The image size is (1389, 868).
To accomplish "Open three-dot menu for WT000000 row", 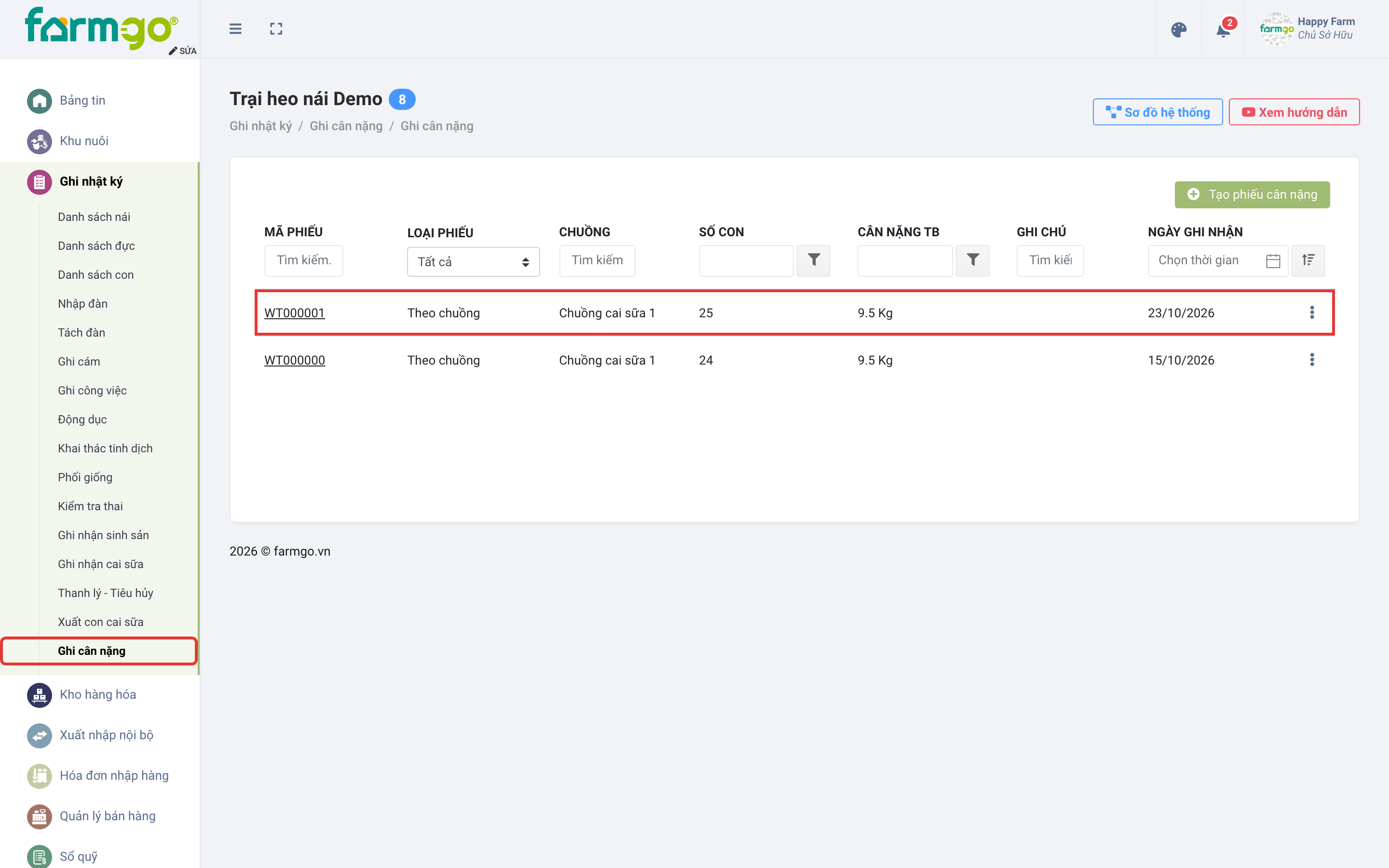I will [x=1312, y=360].
